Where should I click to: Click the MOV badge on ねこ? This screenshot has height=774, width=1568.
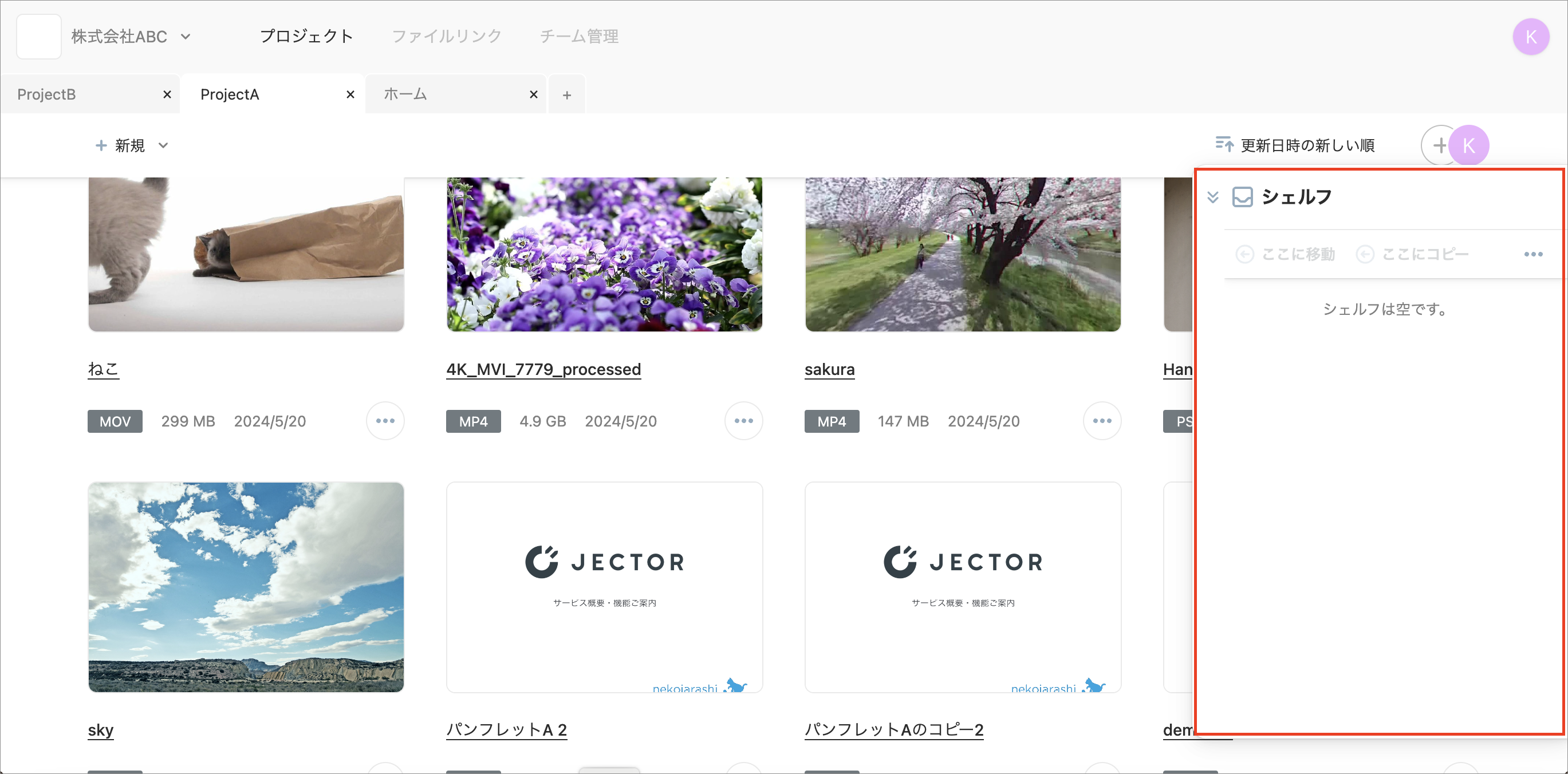tap(115, 421)
